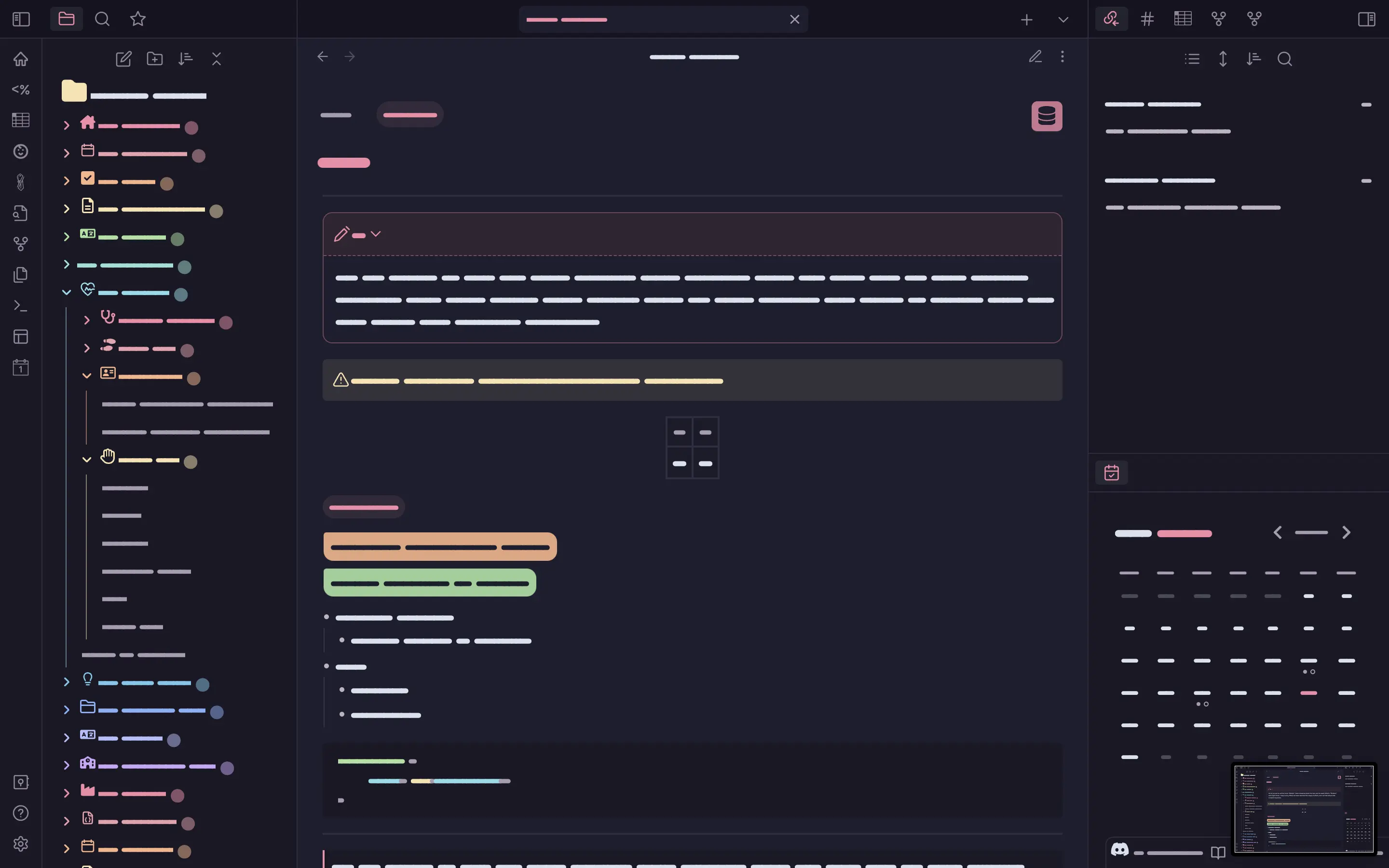
Task: Switch to the tags pane tab
Action: [x=1147, y=19]
